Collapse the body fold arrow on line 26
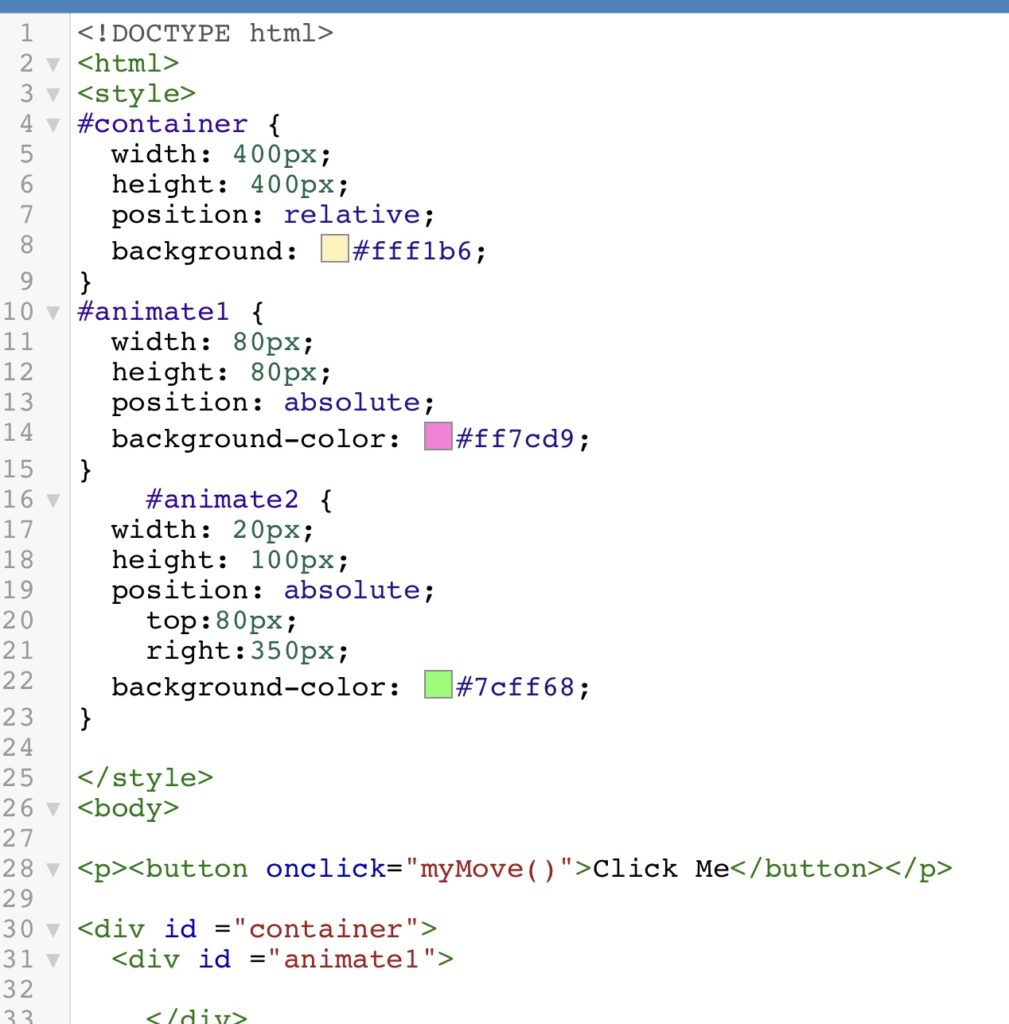This screenshot has height=1024, width=1009. coord(53,809)
